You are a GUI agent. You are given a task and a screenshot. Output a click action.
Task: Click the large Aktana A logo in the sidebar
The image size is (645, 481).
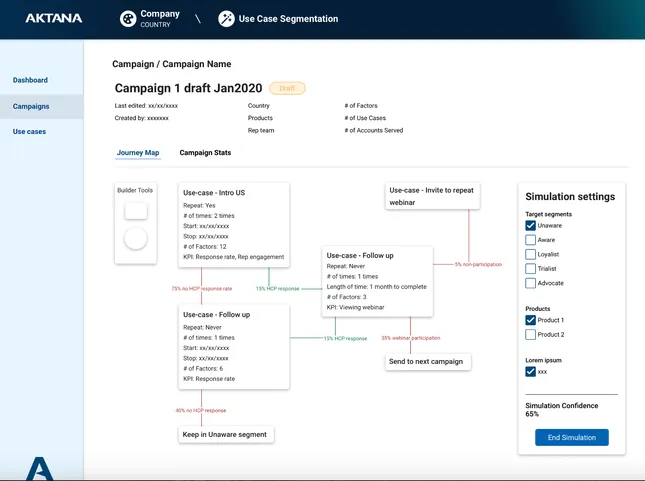click(x=39, y=468)
